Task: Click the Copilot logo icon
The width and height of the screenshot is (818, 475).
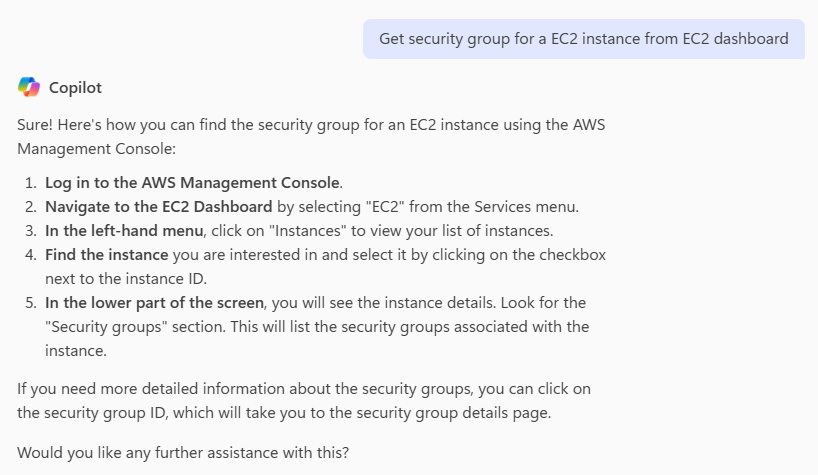Action: (x=29, y=87)
